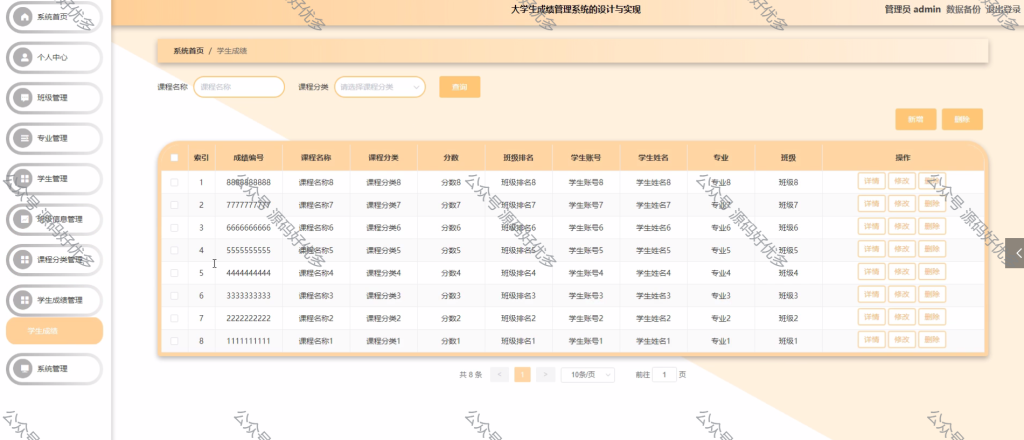Click 修改 for row 1111111111
The height and width of the screenshot is (440, 1024).
click(901, 339)
